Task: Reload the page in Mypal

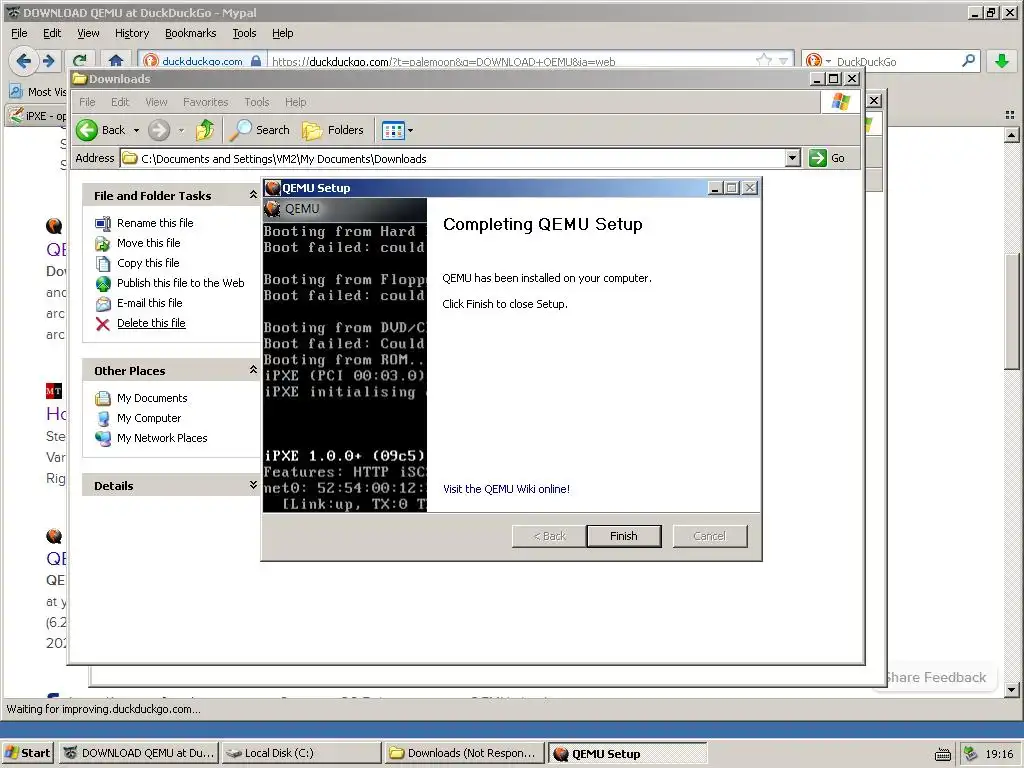Action: tap(80, 61)
